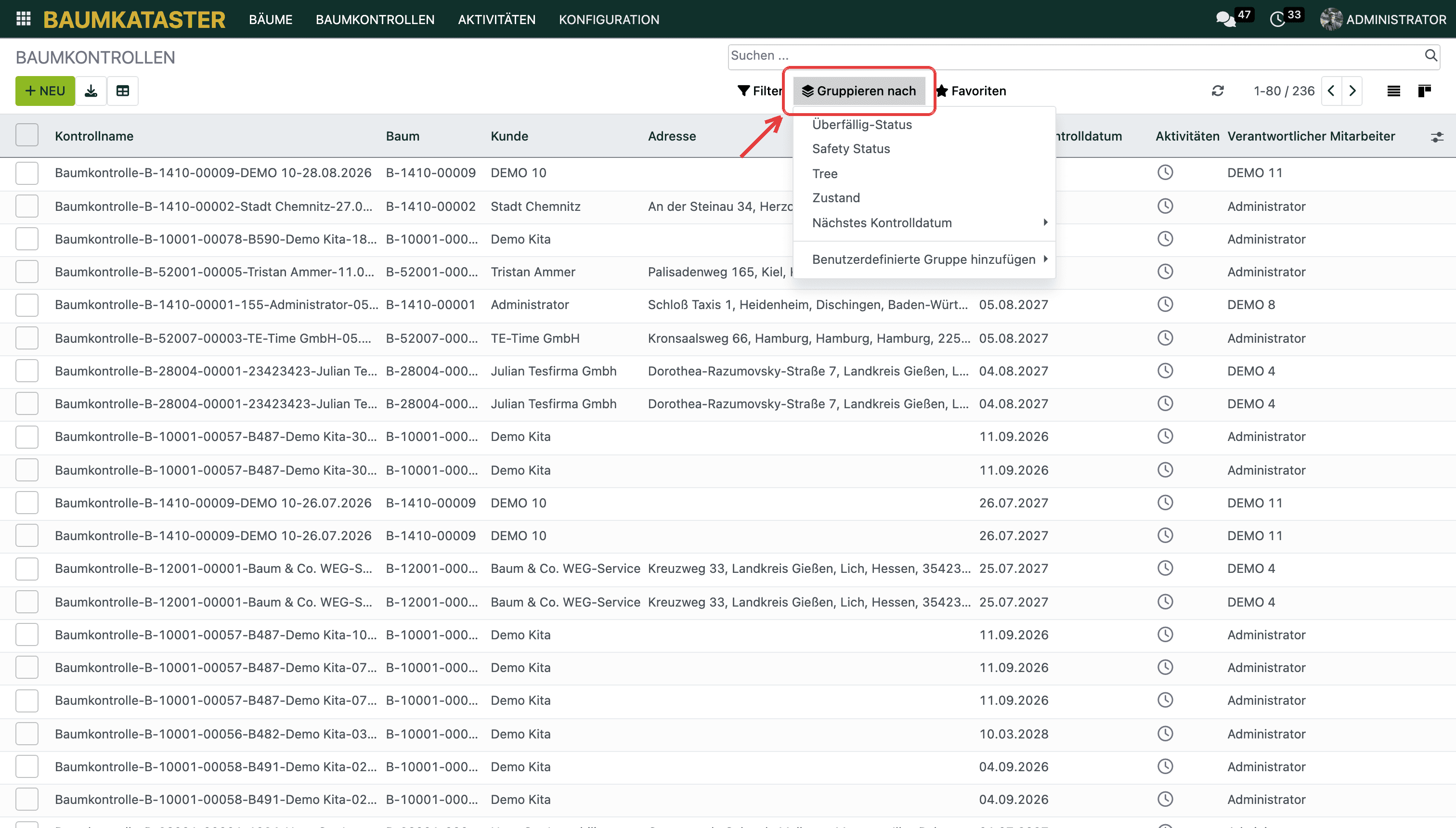Open the AKTIVITÄTEN menu
The height and width of the screenshot is (828, 1456).
[x=497, y=19]
